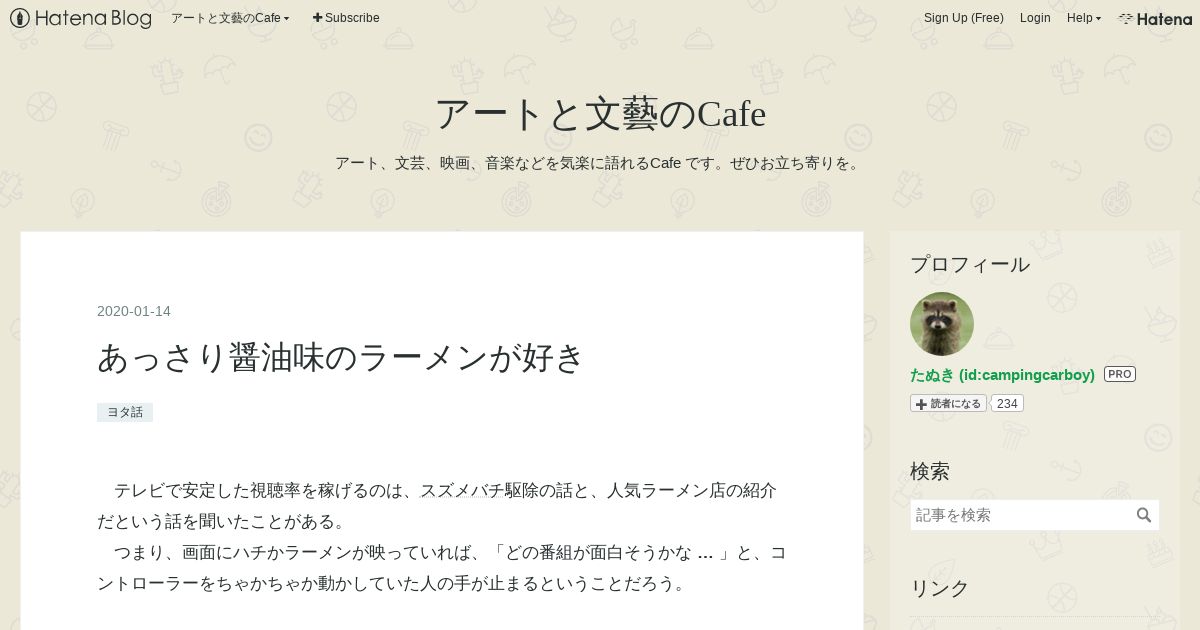This screenshot has width=1200, height=630.
Task: Click the プロフィール sidebar heading
Action: 970,264
